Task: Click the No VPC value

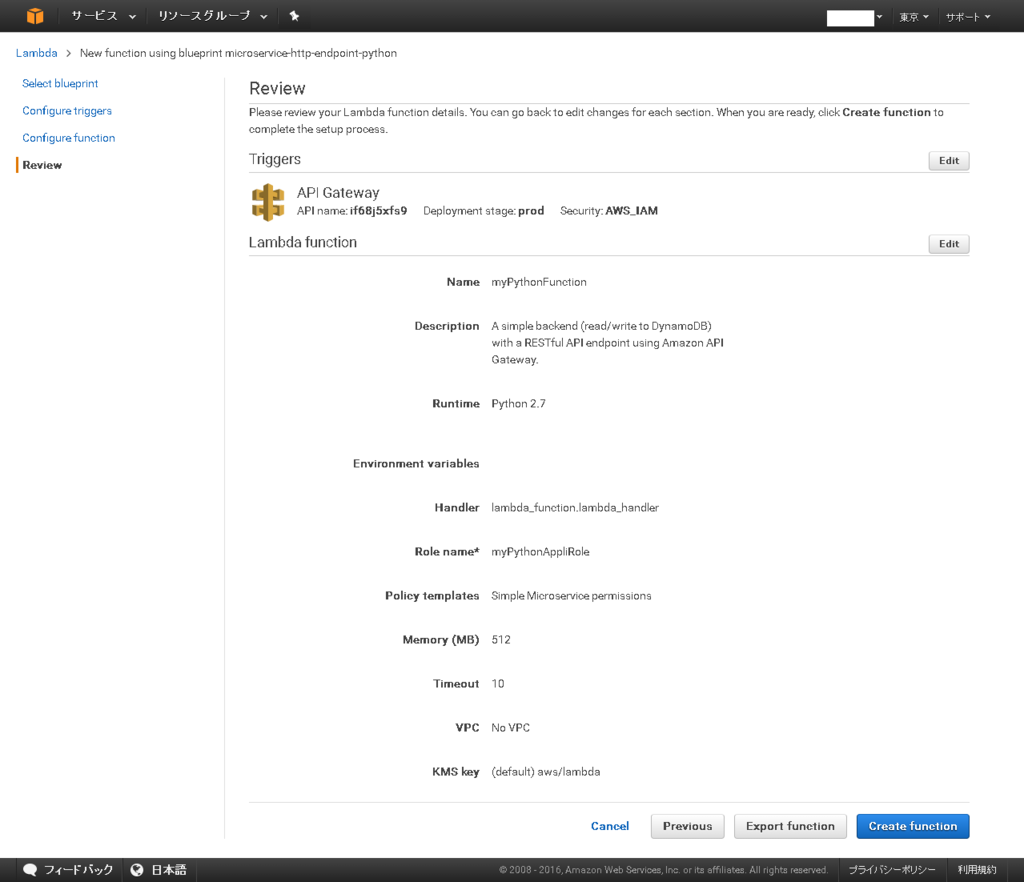Action: (511, 727)
